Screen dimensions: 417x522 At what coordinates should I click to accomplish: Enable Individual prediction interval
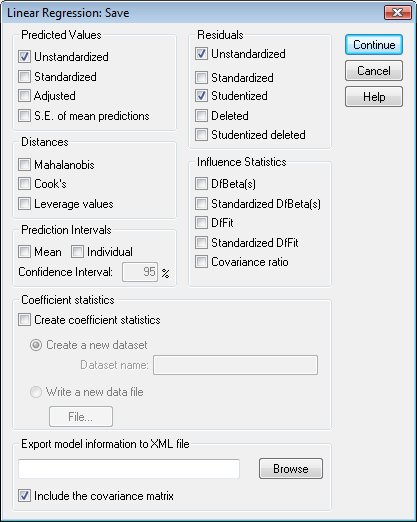77,252
